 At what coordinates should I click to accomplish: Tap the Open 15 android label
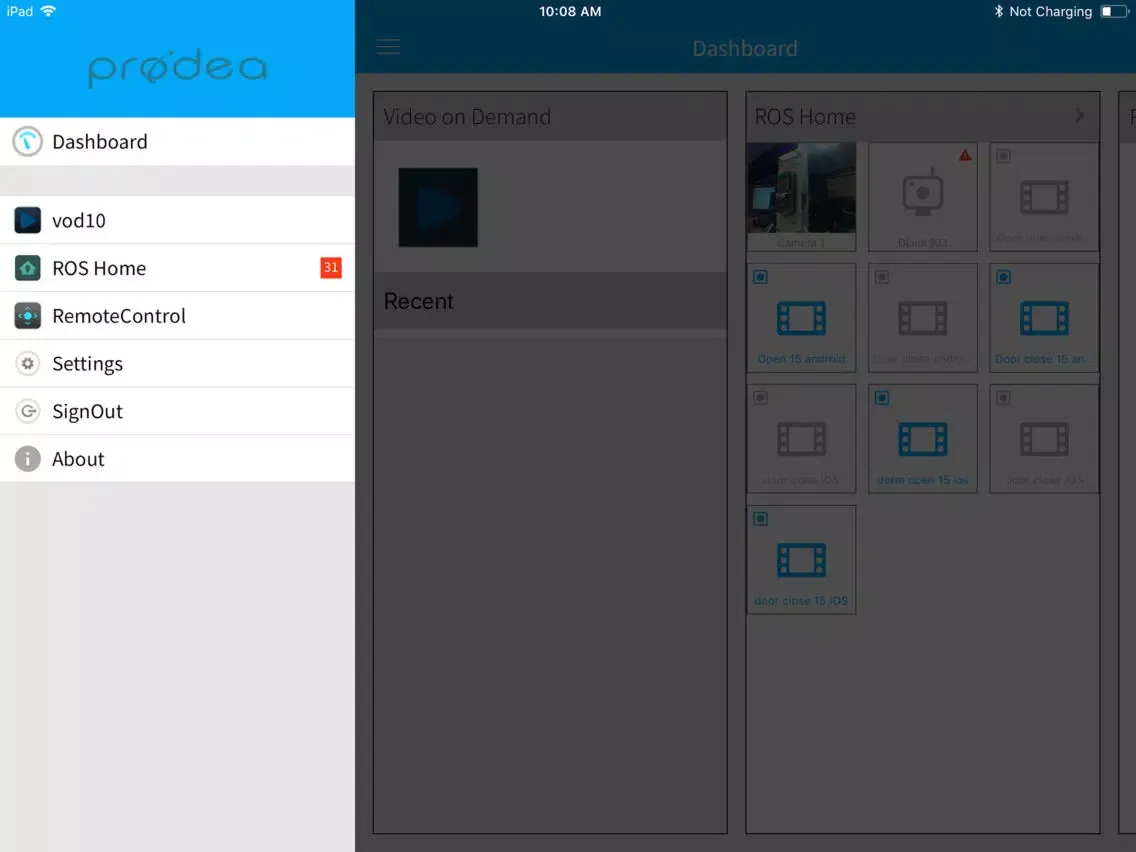pyautogui.click(x=801, y=359)
